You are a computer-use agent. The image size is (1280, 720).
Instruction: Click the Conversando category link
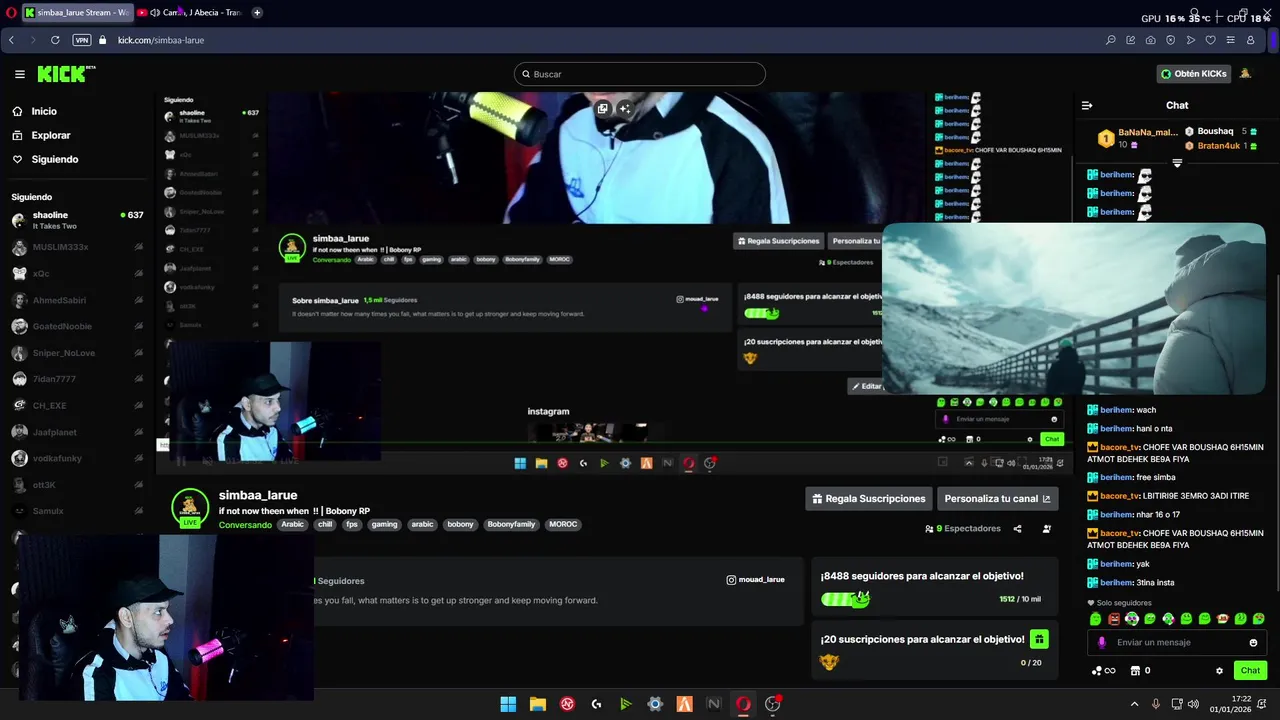245,525
